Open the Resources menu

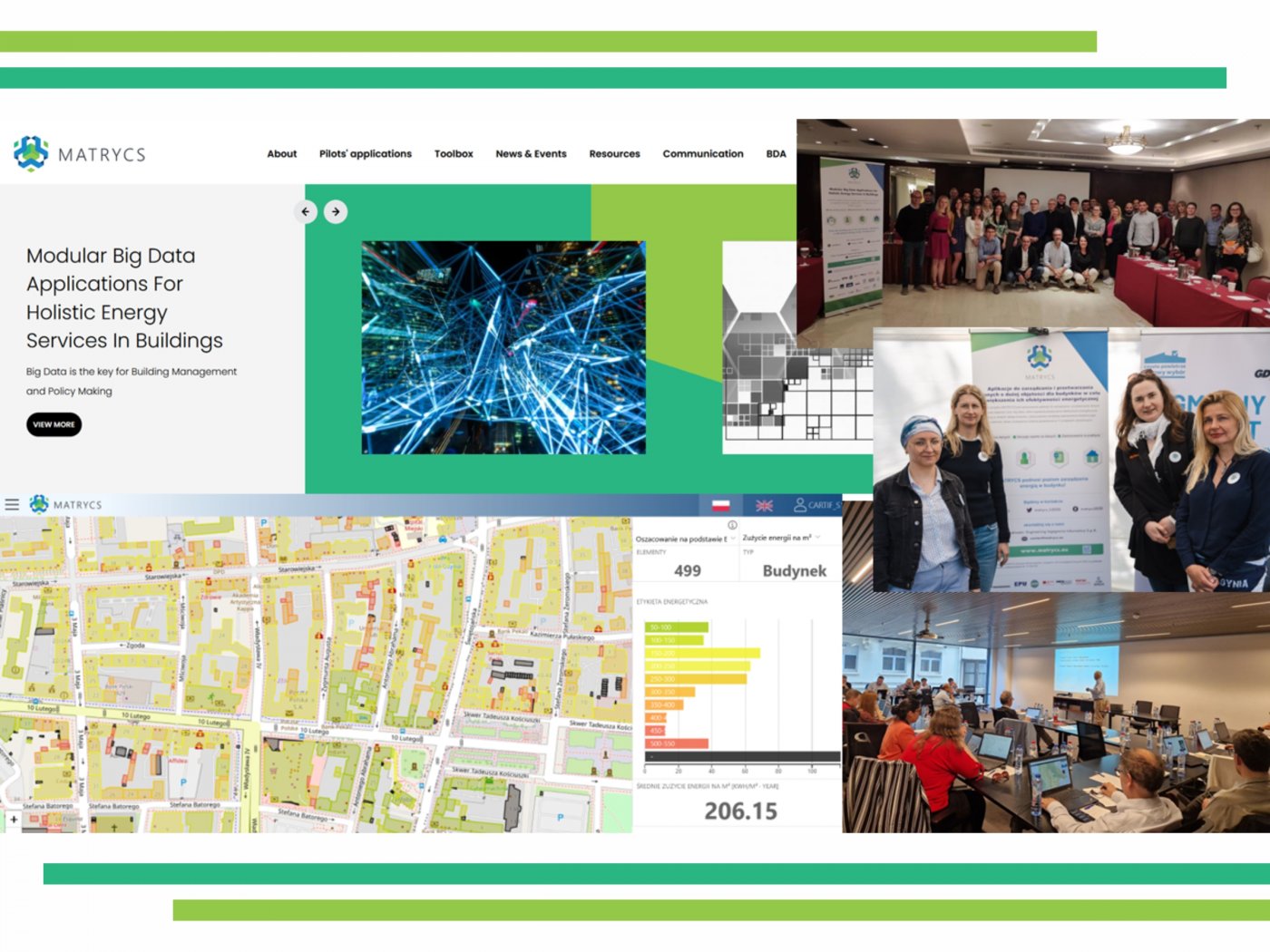click(x=614, y=154)
